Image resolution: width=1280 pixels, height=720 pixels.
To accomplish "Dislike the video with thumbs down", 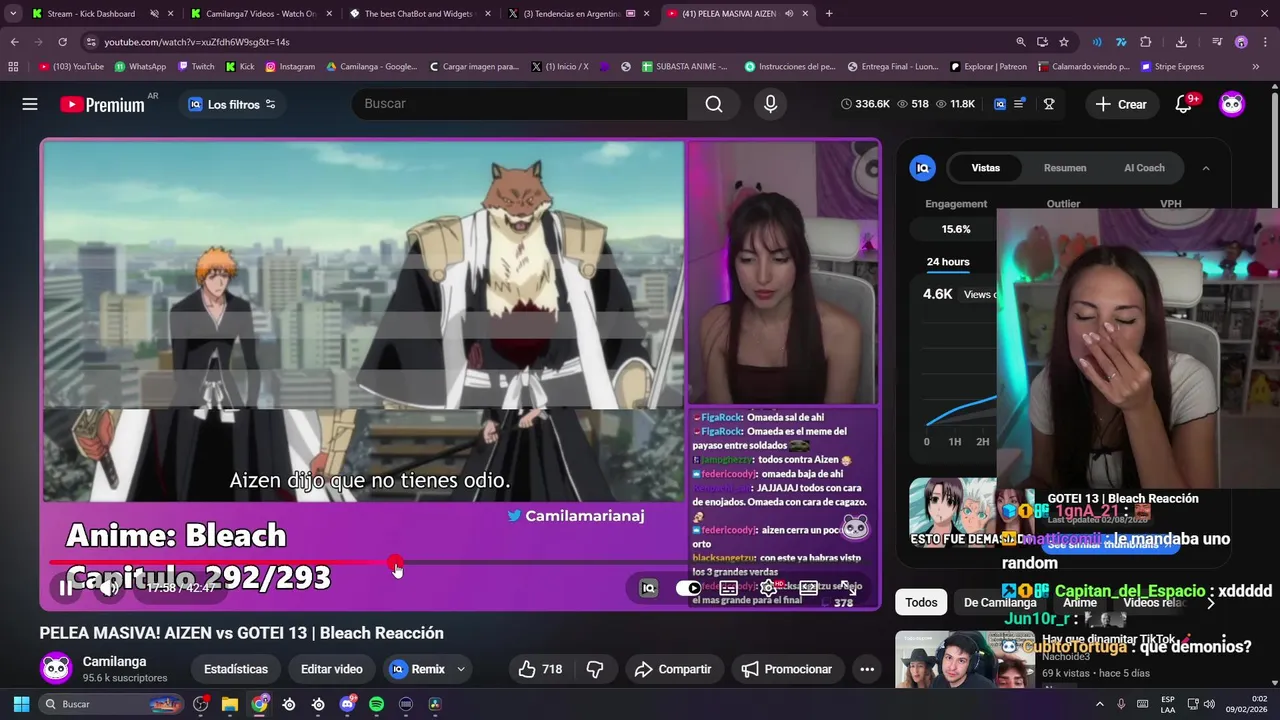I will [595, 669].
